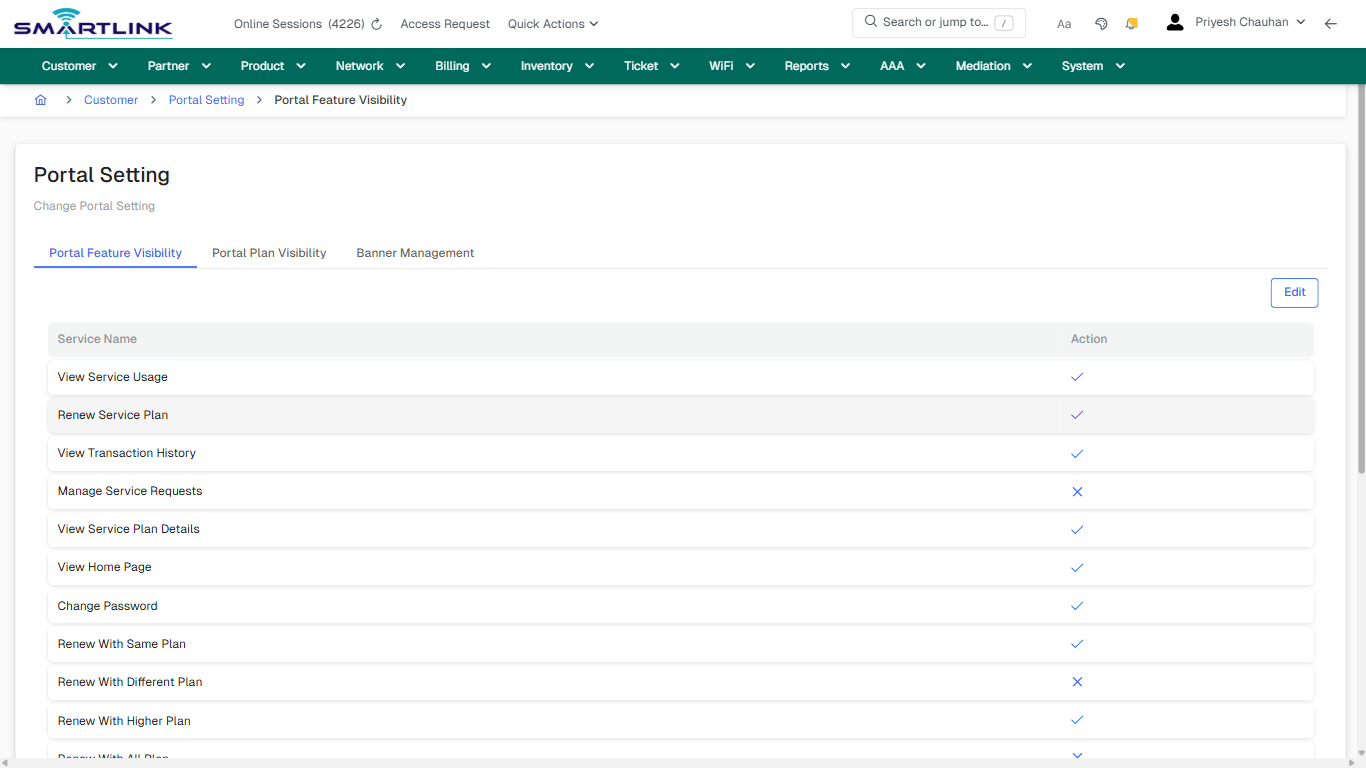
Task: Open the Banner Management tab
Action: (415, 253)
